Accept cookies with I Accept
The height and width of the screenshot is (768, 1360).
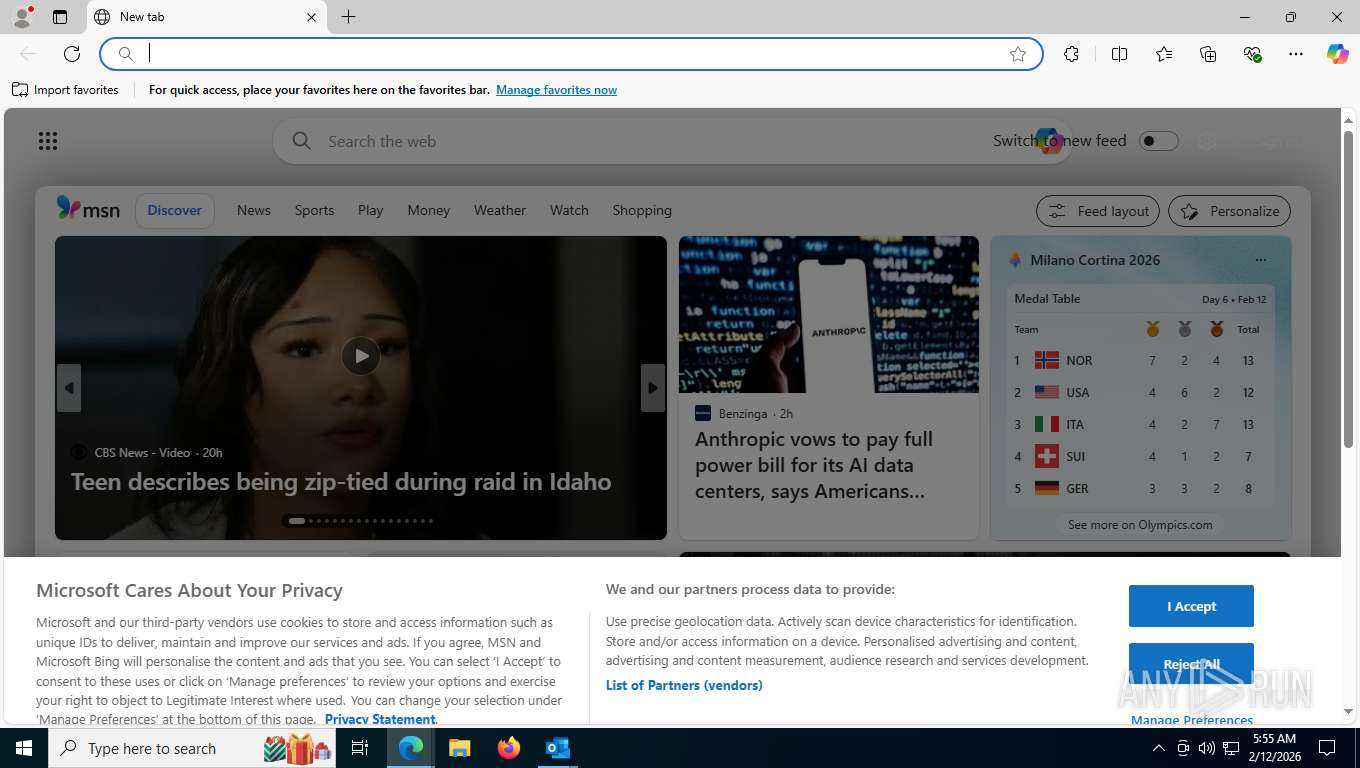pos(1191,606)
